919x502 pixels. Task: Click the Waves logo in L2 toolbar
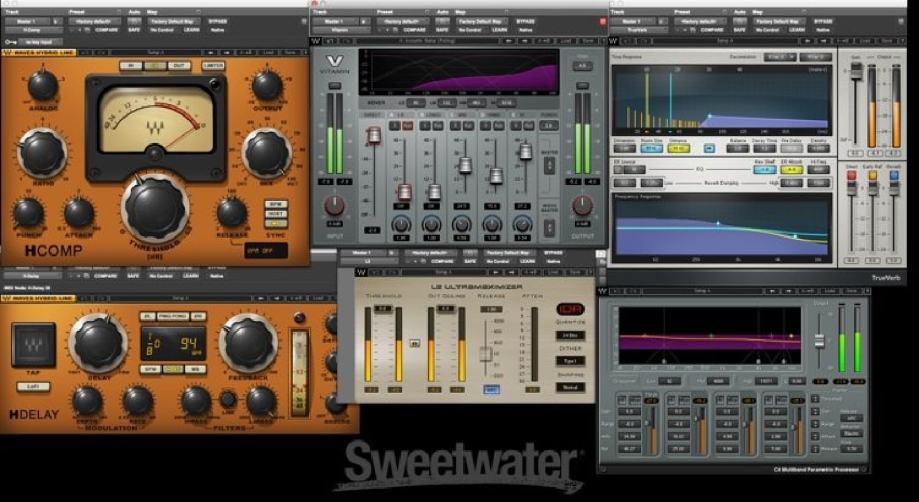[x=360, y=272]
